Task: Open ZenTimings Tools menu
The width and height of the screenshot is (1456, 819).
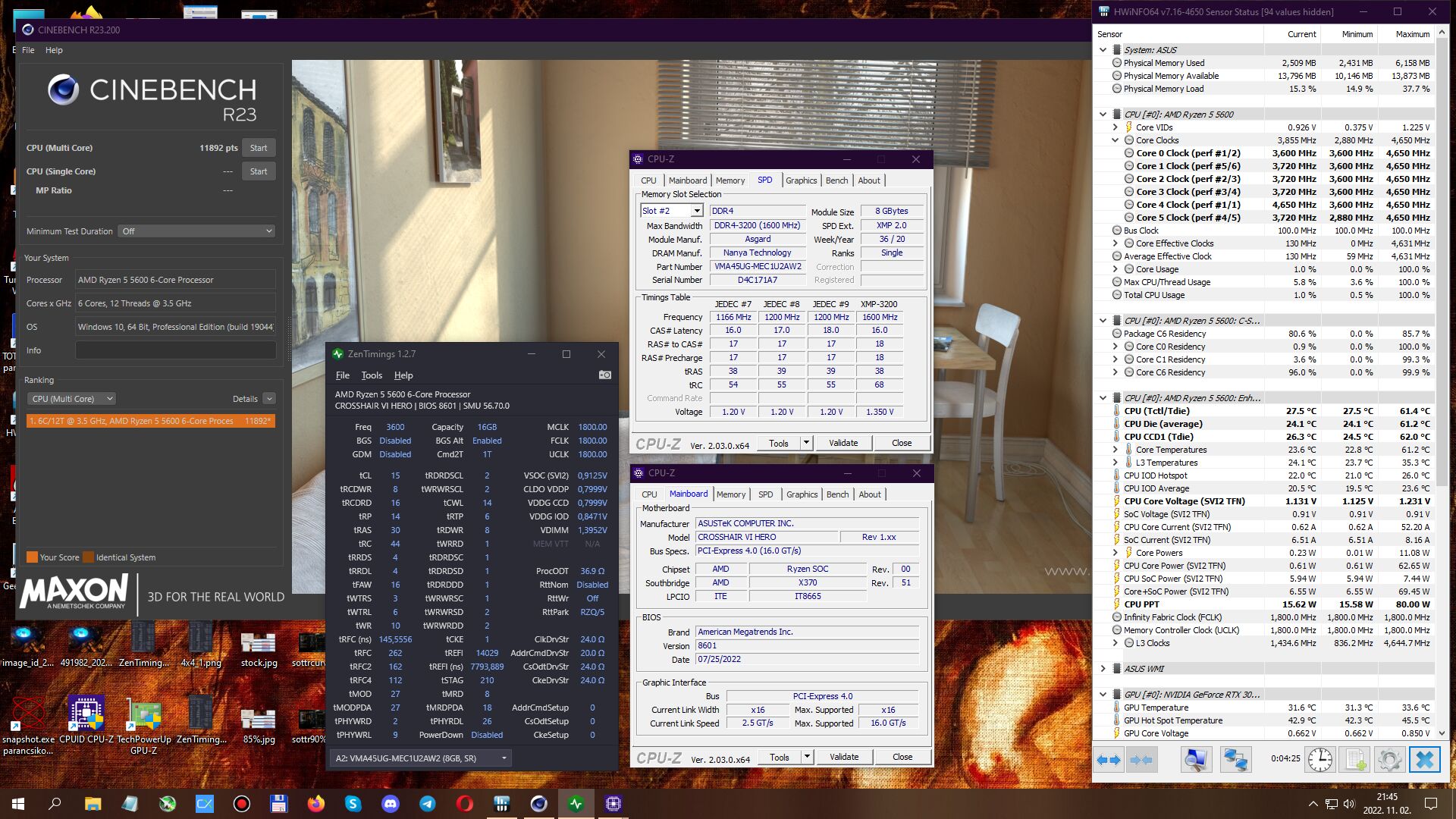Action: pos(372,375)
